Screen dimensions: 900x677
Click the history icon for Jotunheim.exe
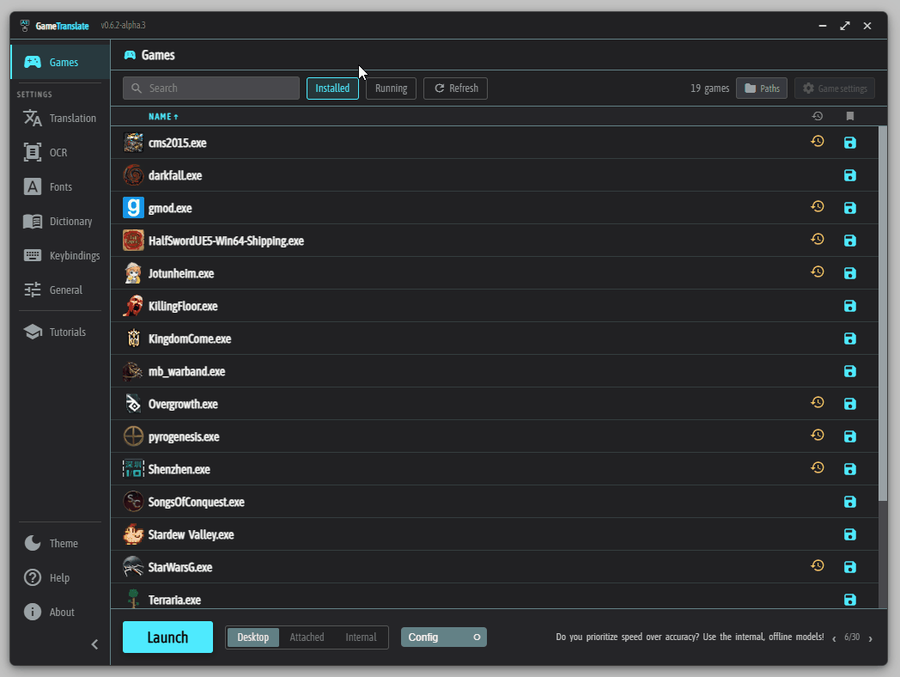tap(817, 272)
